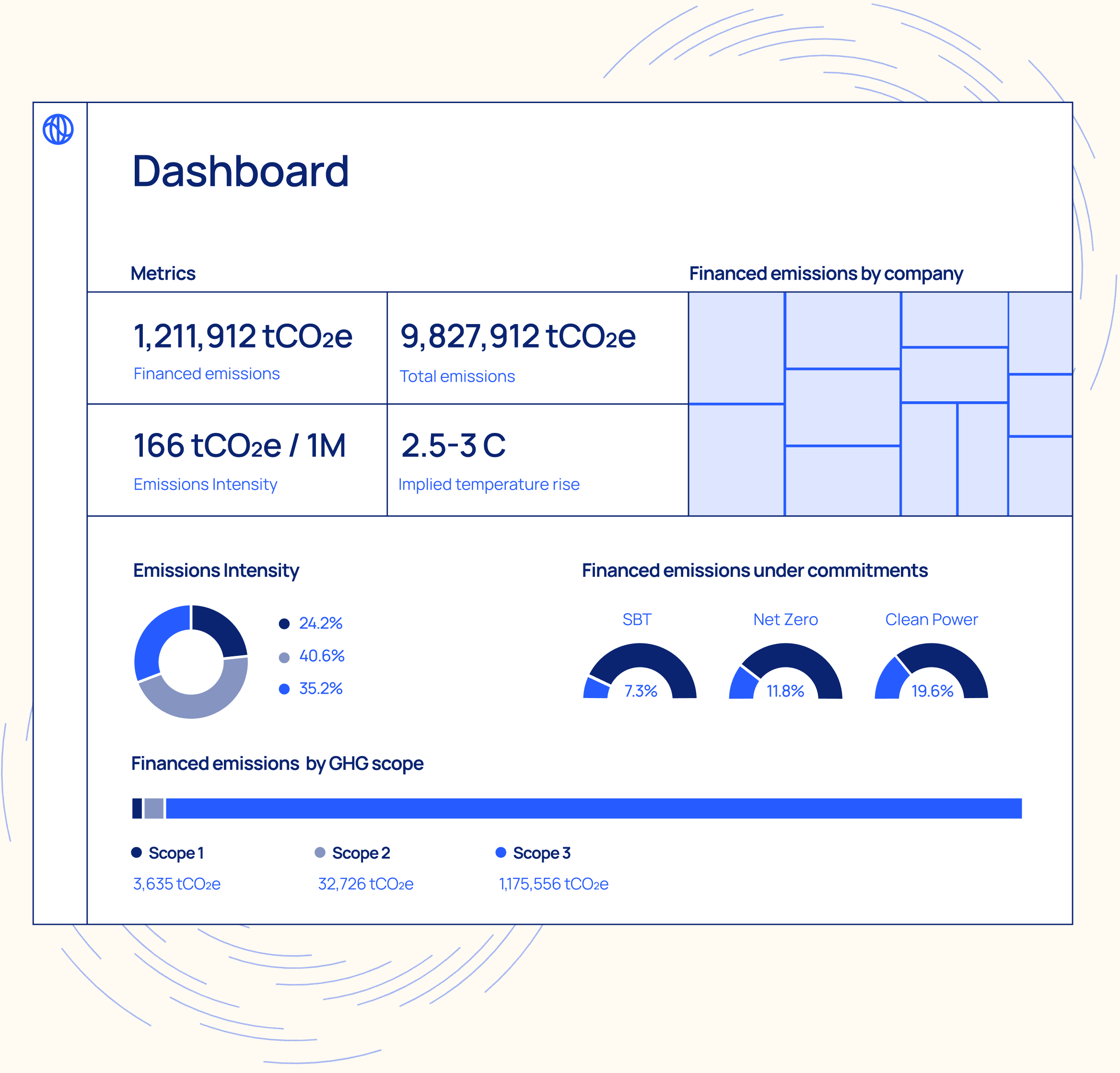
Task: Click the globe logo icon in sidebar
Action: point(58,129)
